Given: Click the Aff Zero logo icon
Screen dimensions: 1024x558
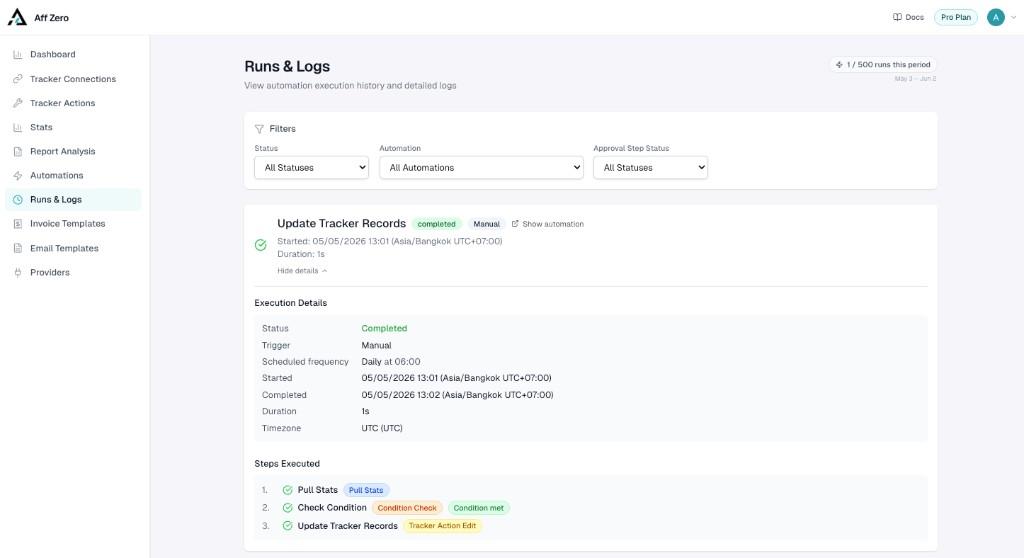Looking at the screenshot, I should [x=17, y=17].
